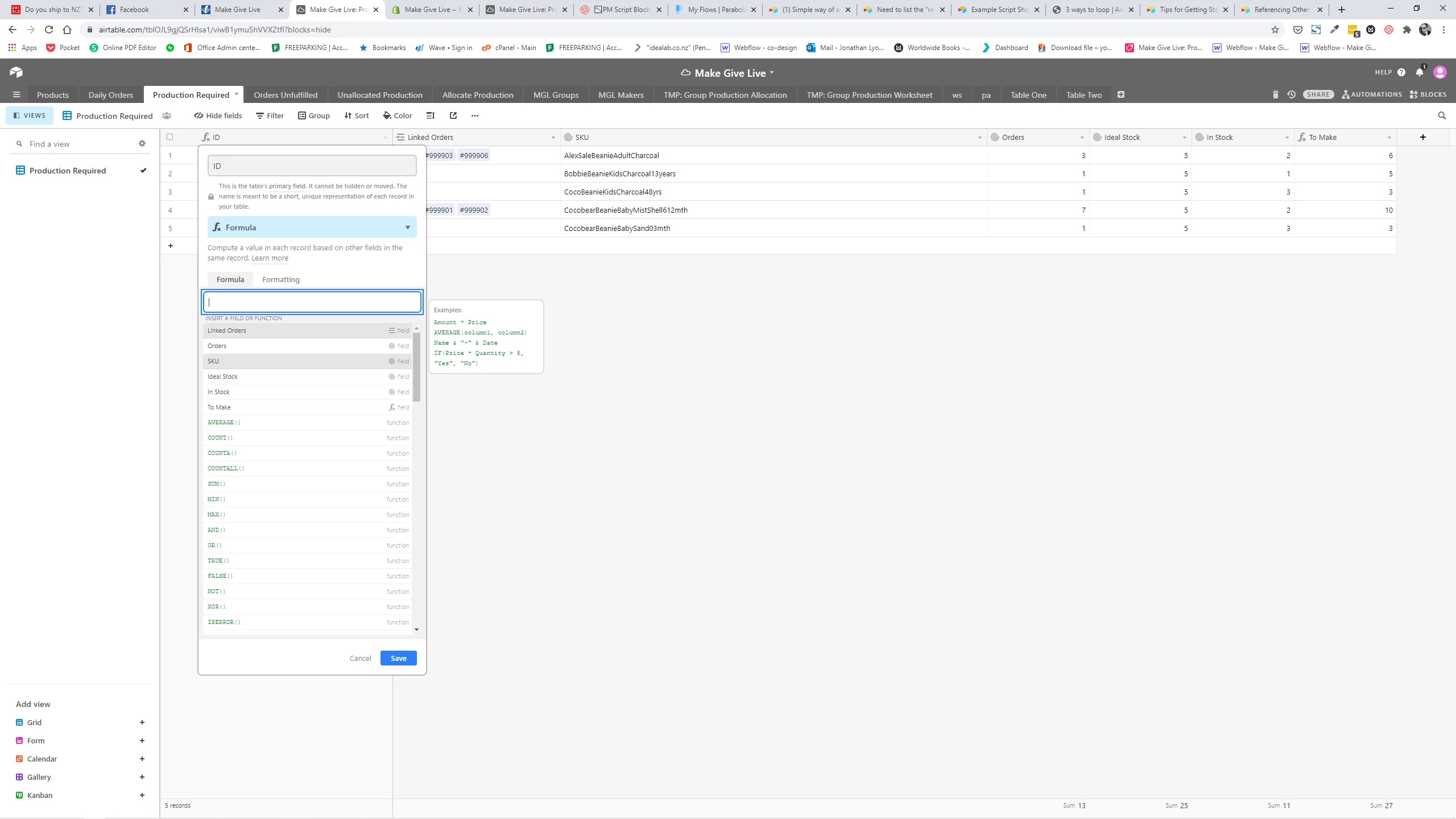Change the row height icon
This screenshot has width=1456, height=819.
click(431, 115)
